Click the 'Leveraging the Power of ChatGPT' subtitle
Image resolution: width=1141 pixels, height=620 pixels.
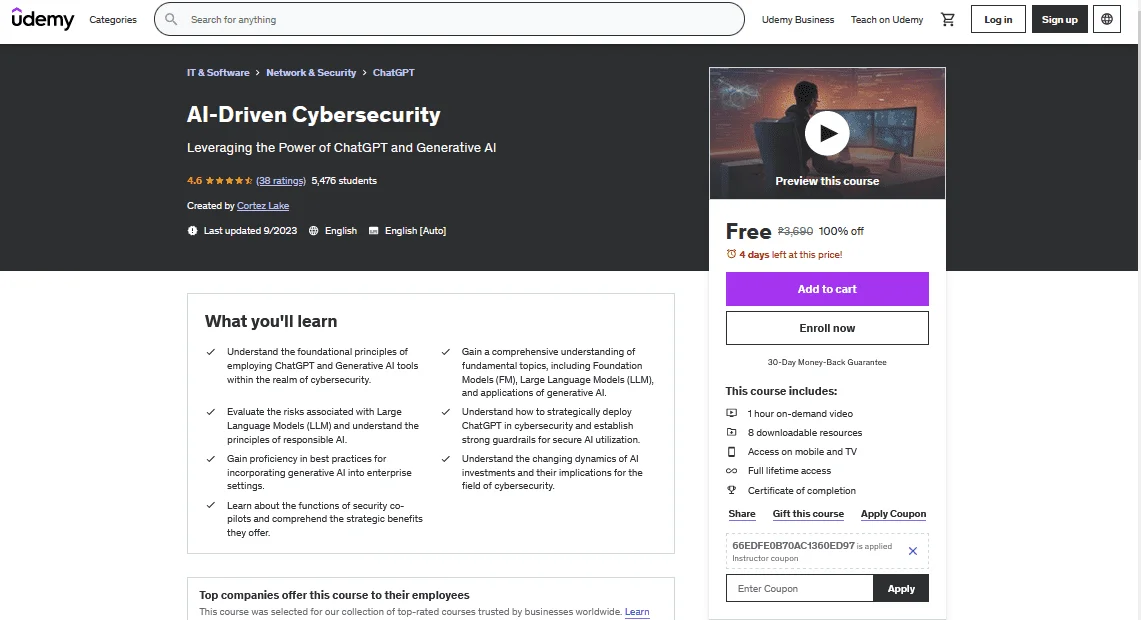pyautogui.click(x=341, y=148)
